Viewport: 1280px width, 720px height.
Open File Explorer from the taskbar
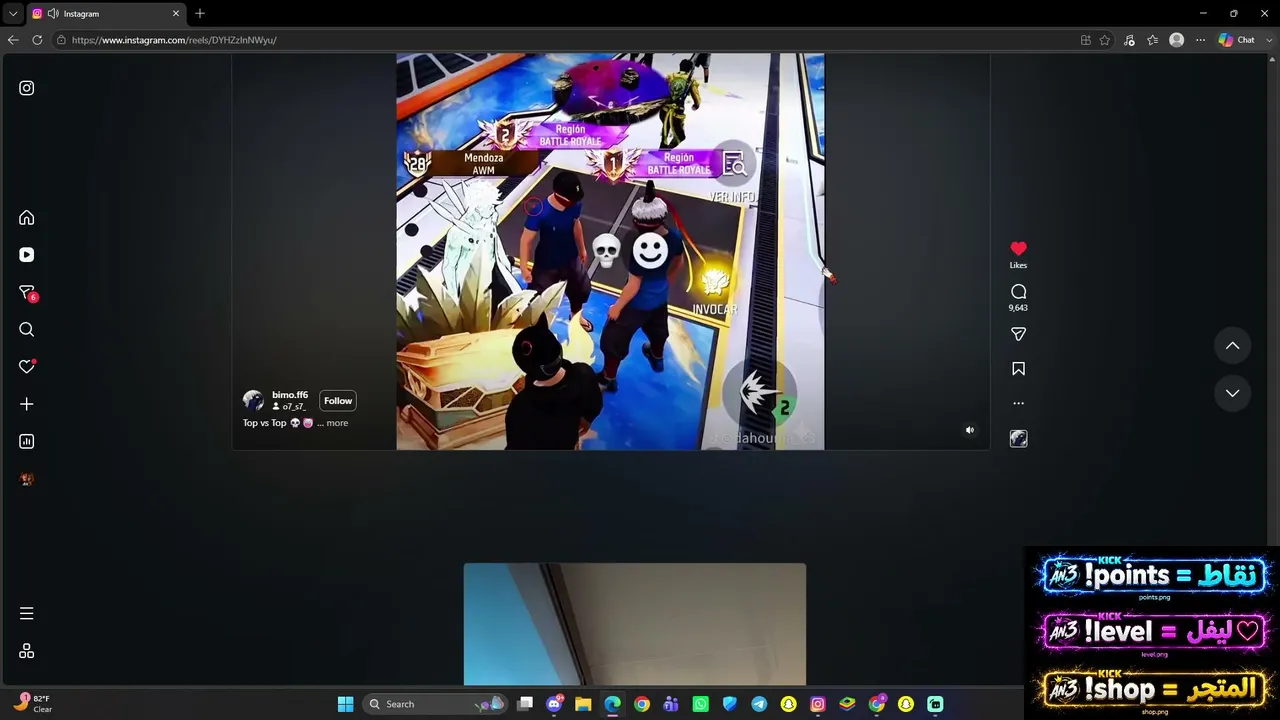click(583, 704)
